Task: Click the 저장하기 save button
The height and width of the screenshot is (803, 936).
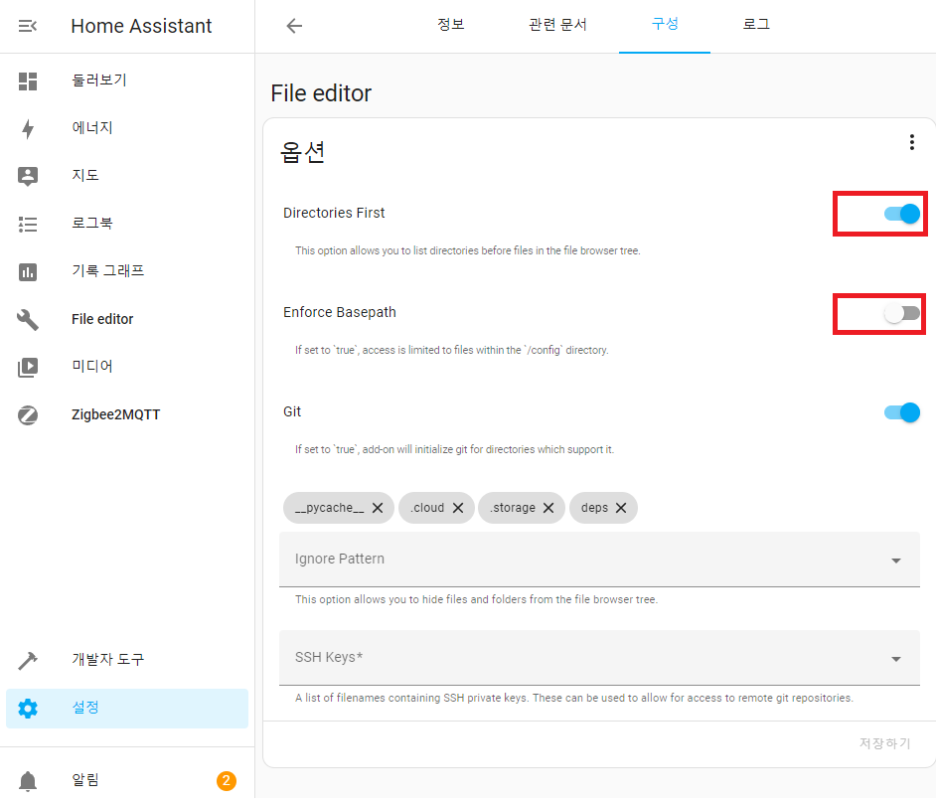Action: [x=884, y=743]
